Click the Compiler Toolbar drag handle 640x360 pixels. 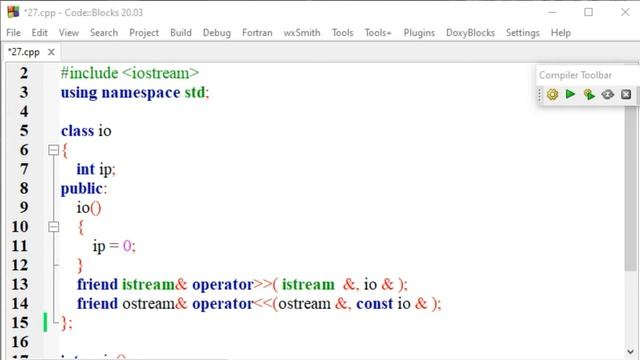(x=540, y=95)
